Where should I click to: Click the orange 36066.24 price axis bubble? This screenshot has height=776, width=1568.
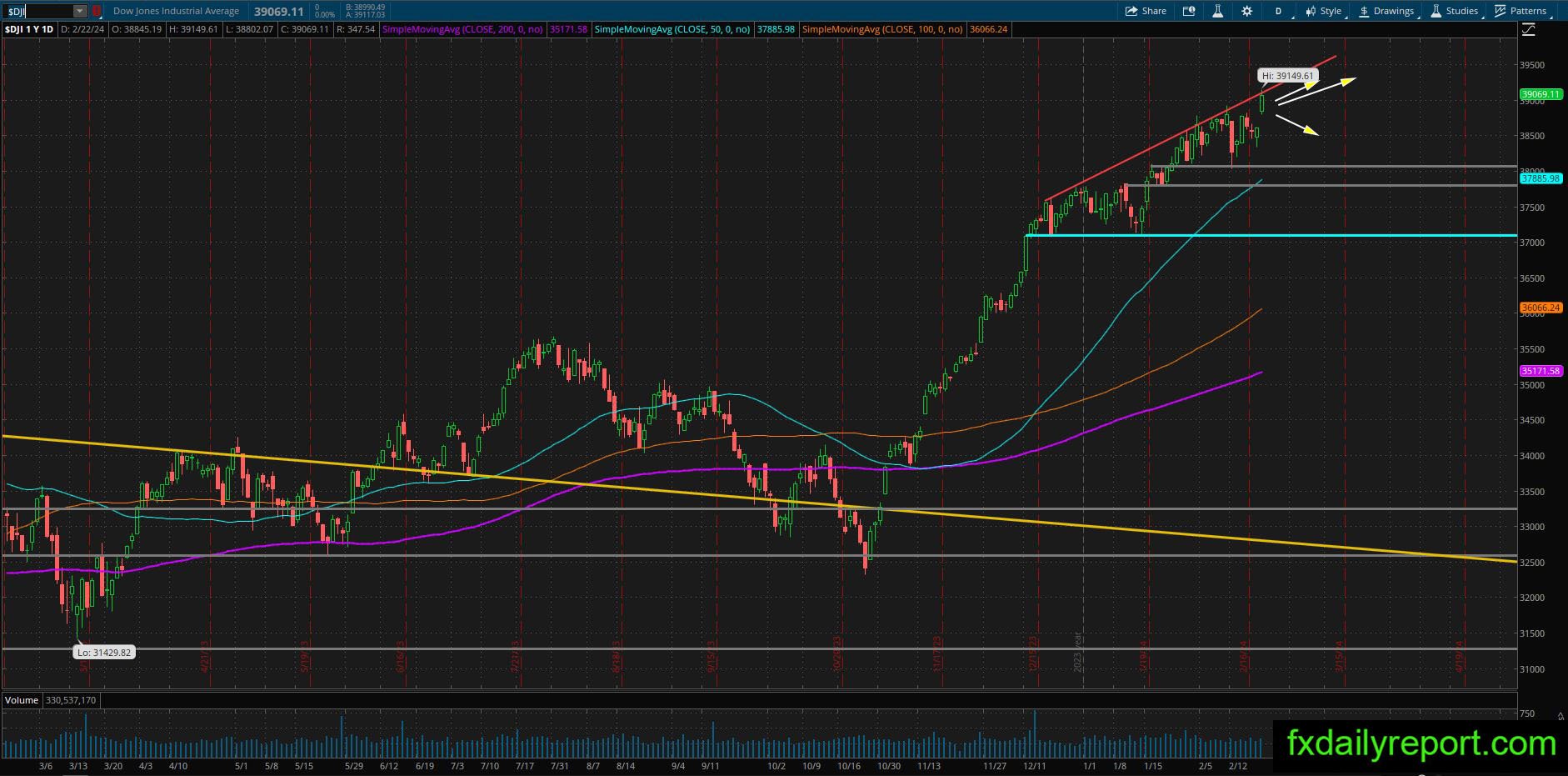1541,308
